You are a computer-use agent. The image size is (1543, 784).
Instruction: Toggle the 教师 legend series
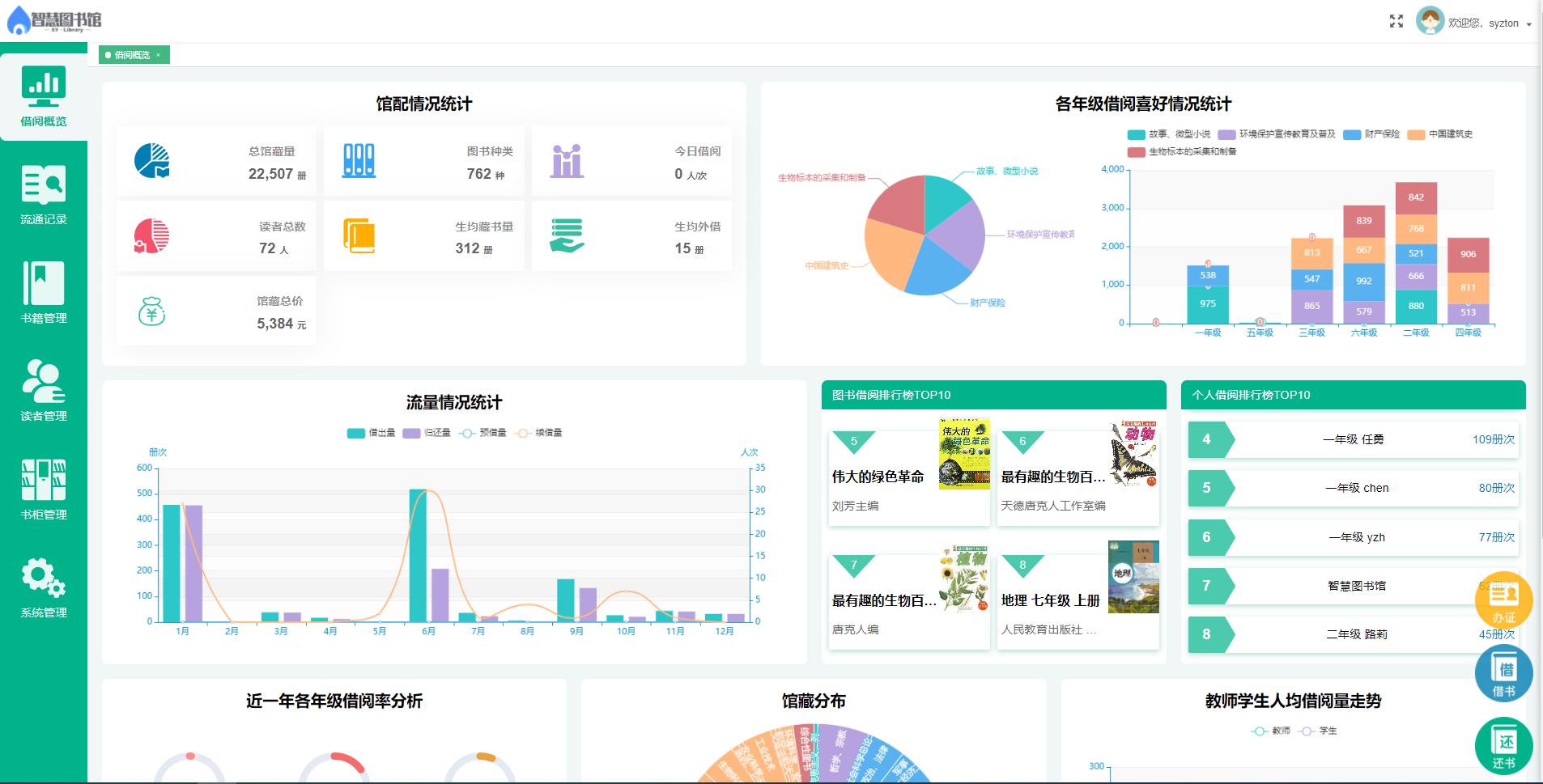pos(1271,731)
